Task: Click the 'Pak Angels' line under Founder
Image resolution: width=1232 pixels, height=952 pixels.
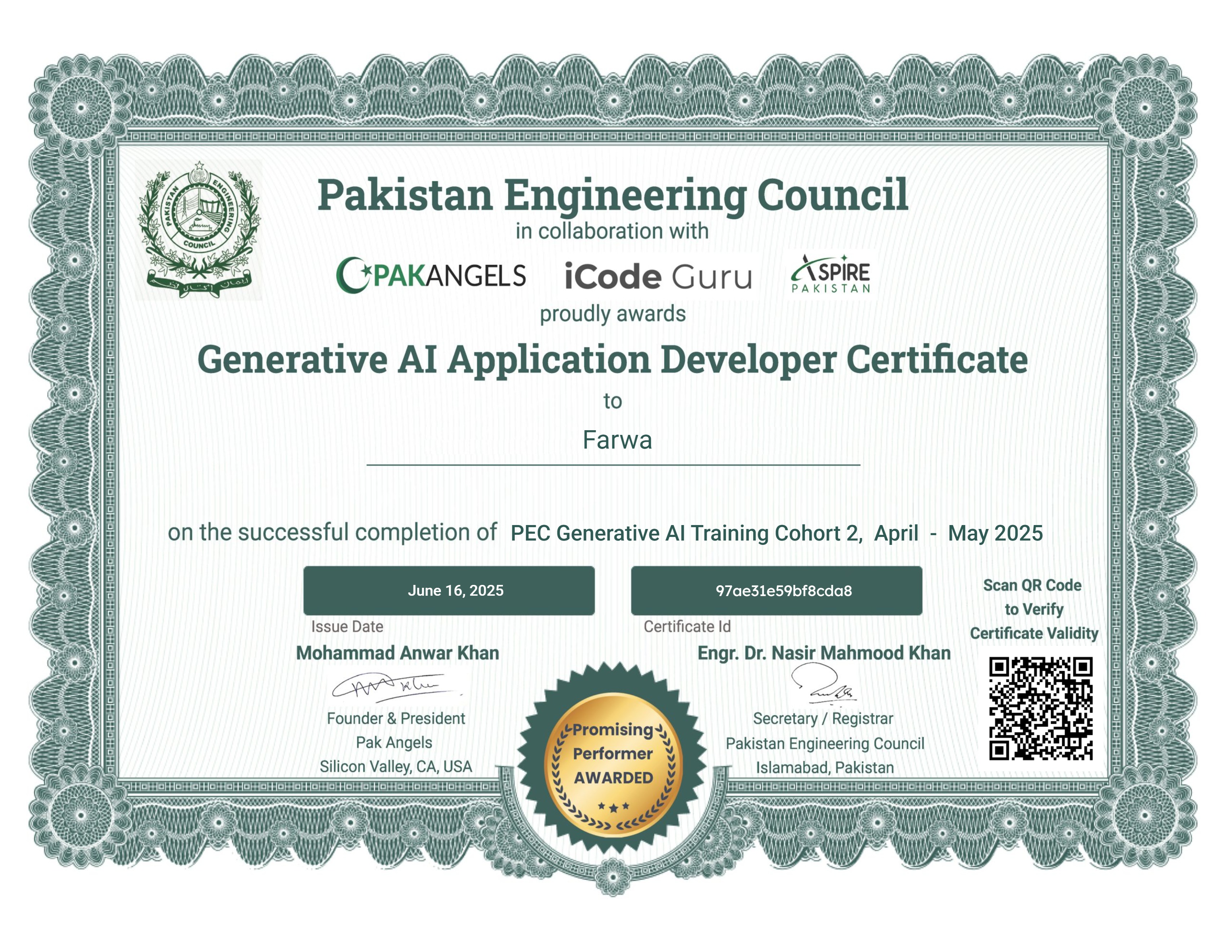Action: click(x=394, y=742)
